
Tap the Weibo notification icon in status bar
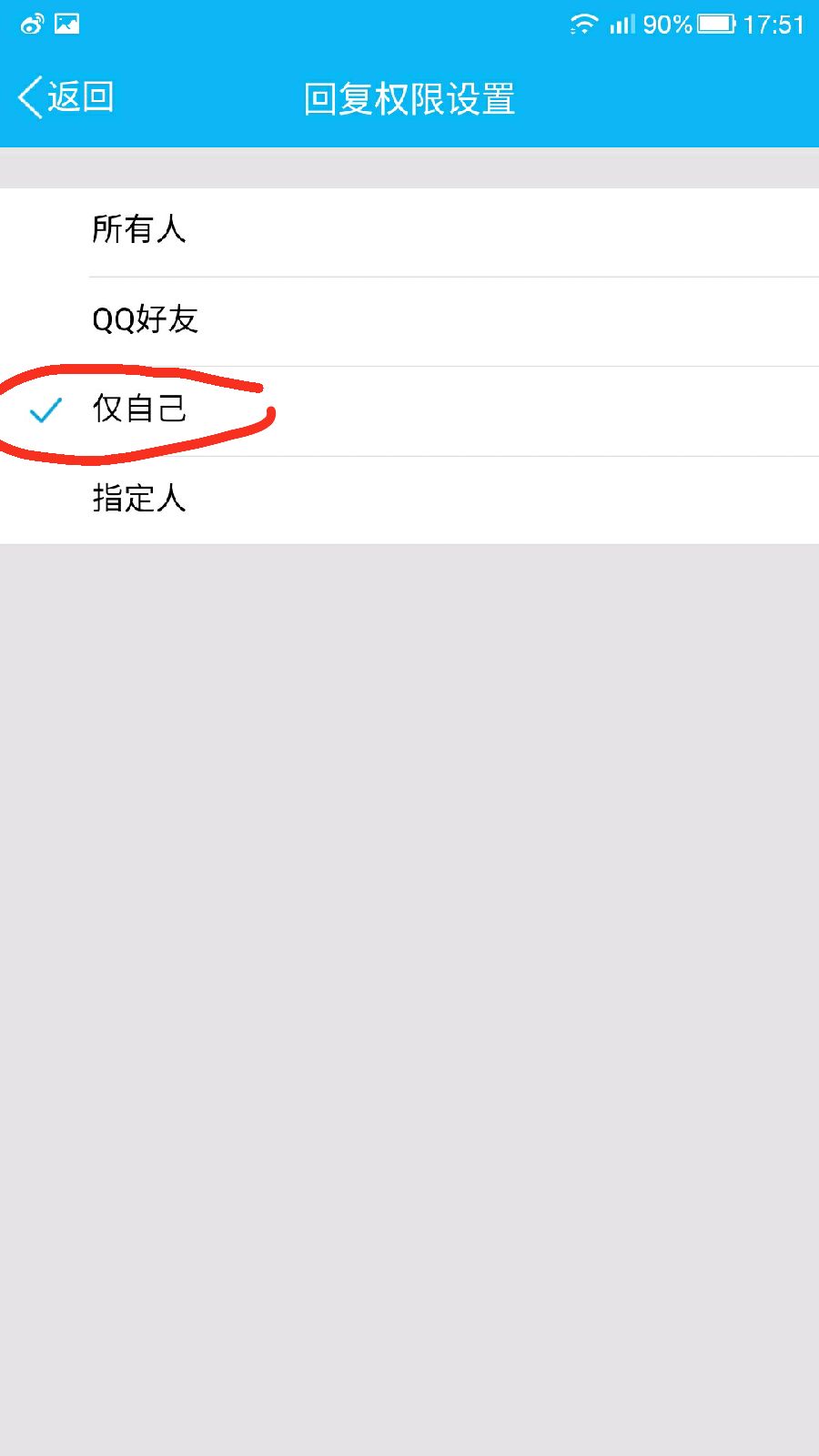[x=33, y=24]
